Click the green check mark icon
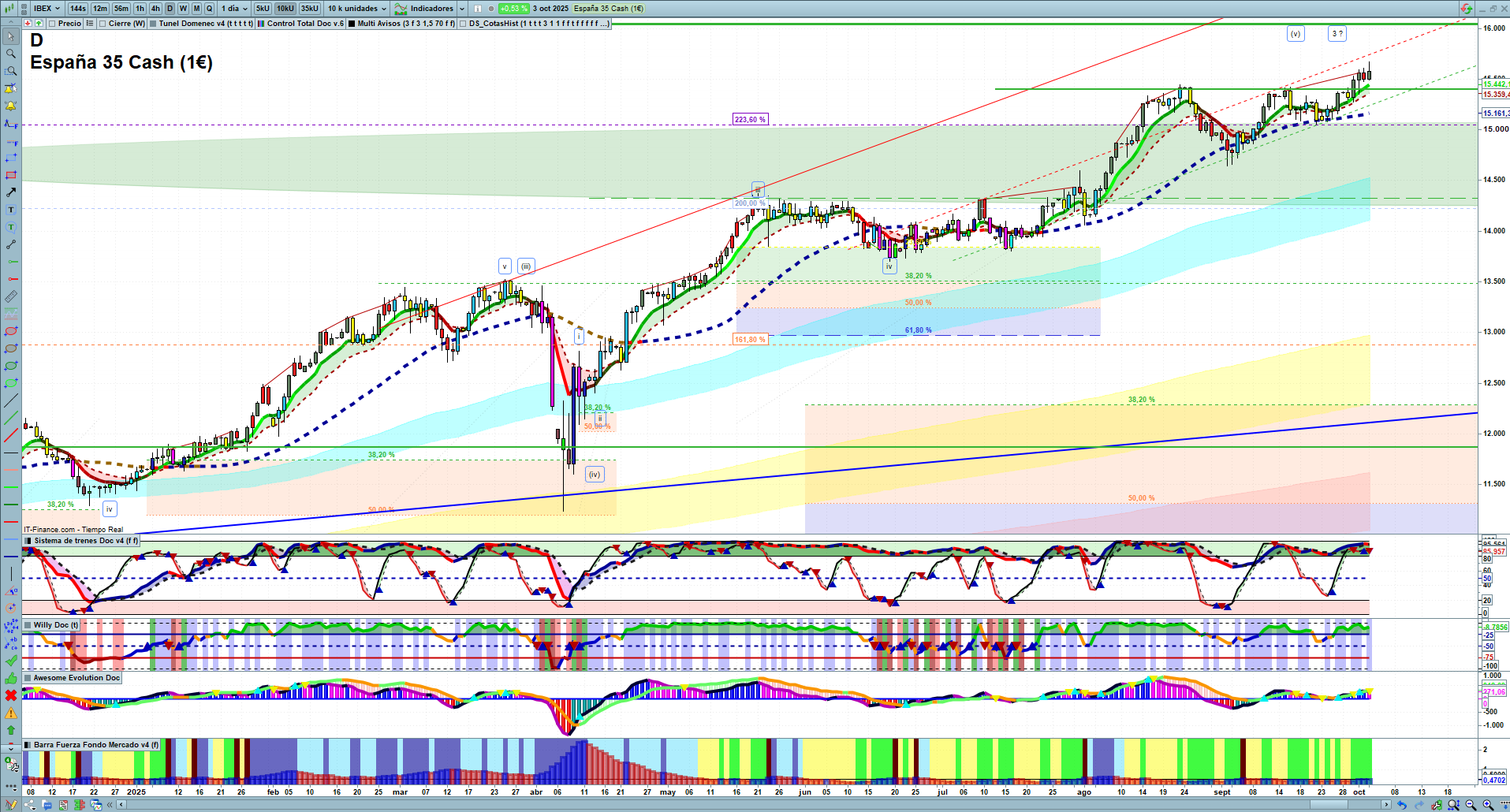Image resolution: width=1510 pixels, height=812 pixels. pos(11,661)
